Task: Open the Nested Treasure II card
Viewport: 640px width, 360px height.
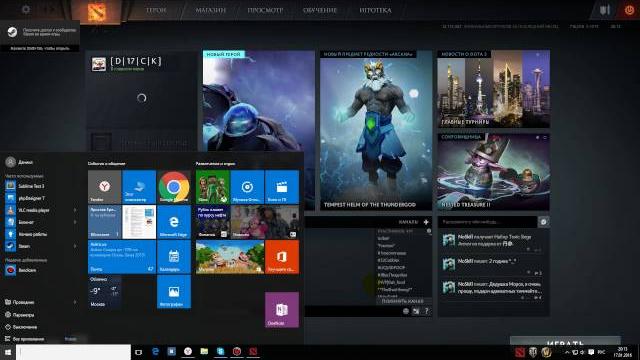Action: [493, 172]
